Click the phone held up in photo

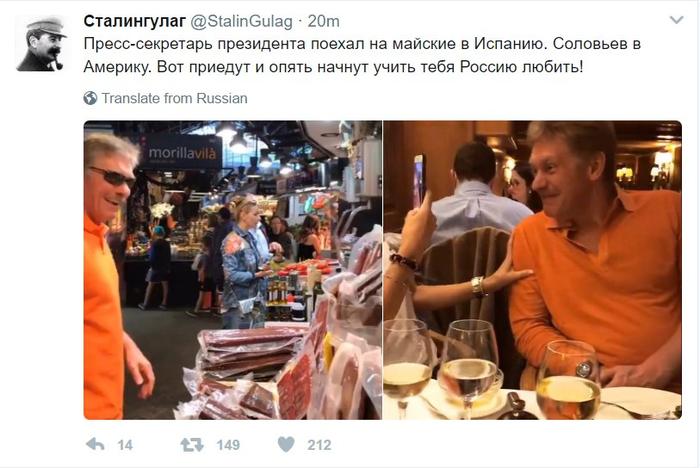[x=419, y=180]
